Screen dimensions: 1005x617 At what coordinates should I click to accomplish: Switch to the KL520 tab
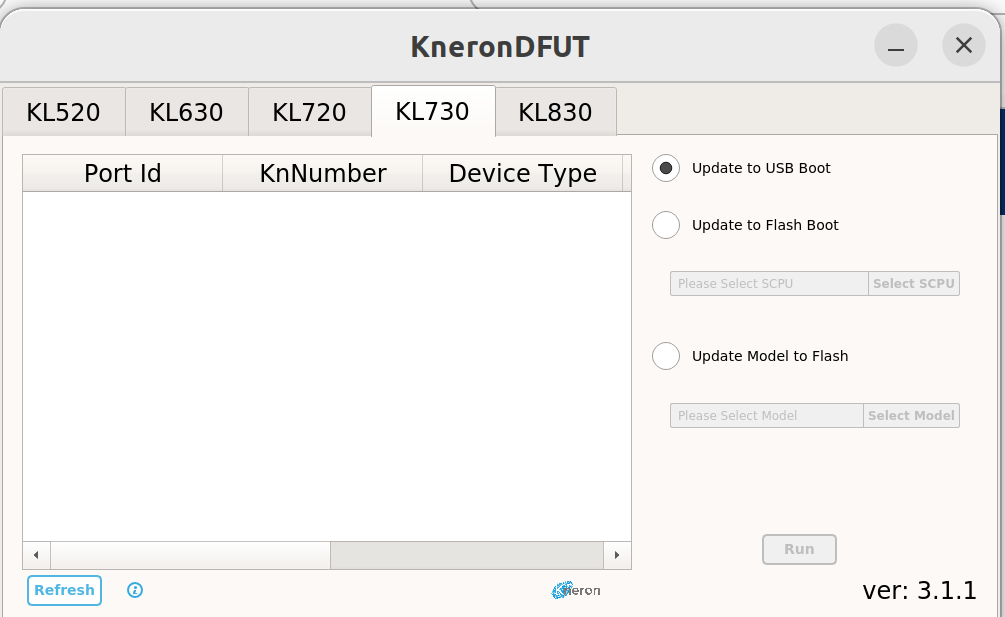pyautogui.click(x=63, y=112)
